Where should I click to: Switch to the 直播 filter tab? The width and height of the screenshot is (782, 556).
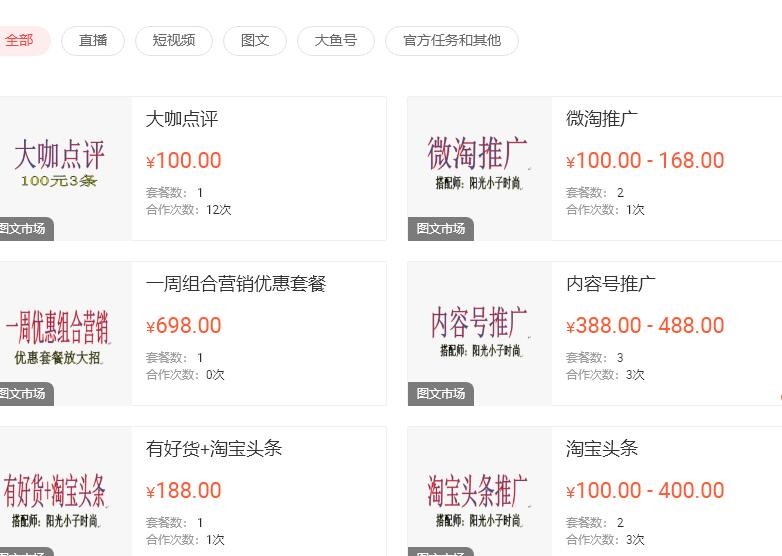point(93,40)
